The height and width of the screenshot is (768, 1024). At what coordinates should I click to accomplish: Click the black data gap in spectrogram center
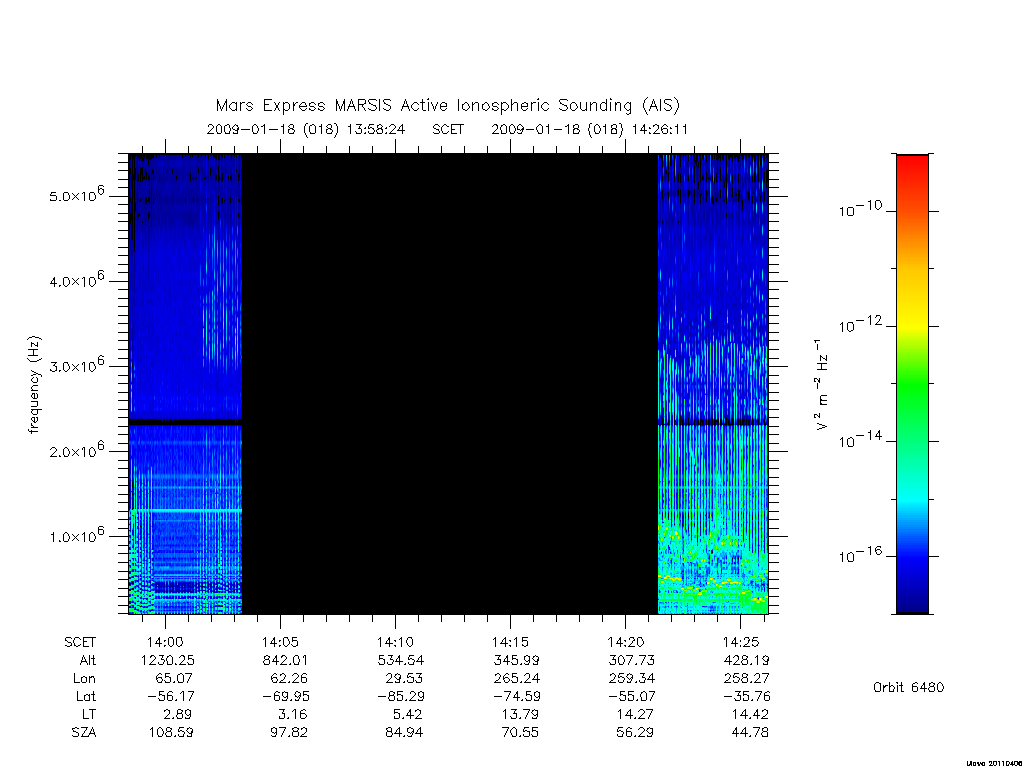pos(450,384)
